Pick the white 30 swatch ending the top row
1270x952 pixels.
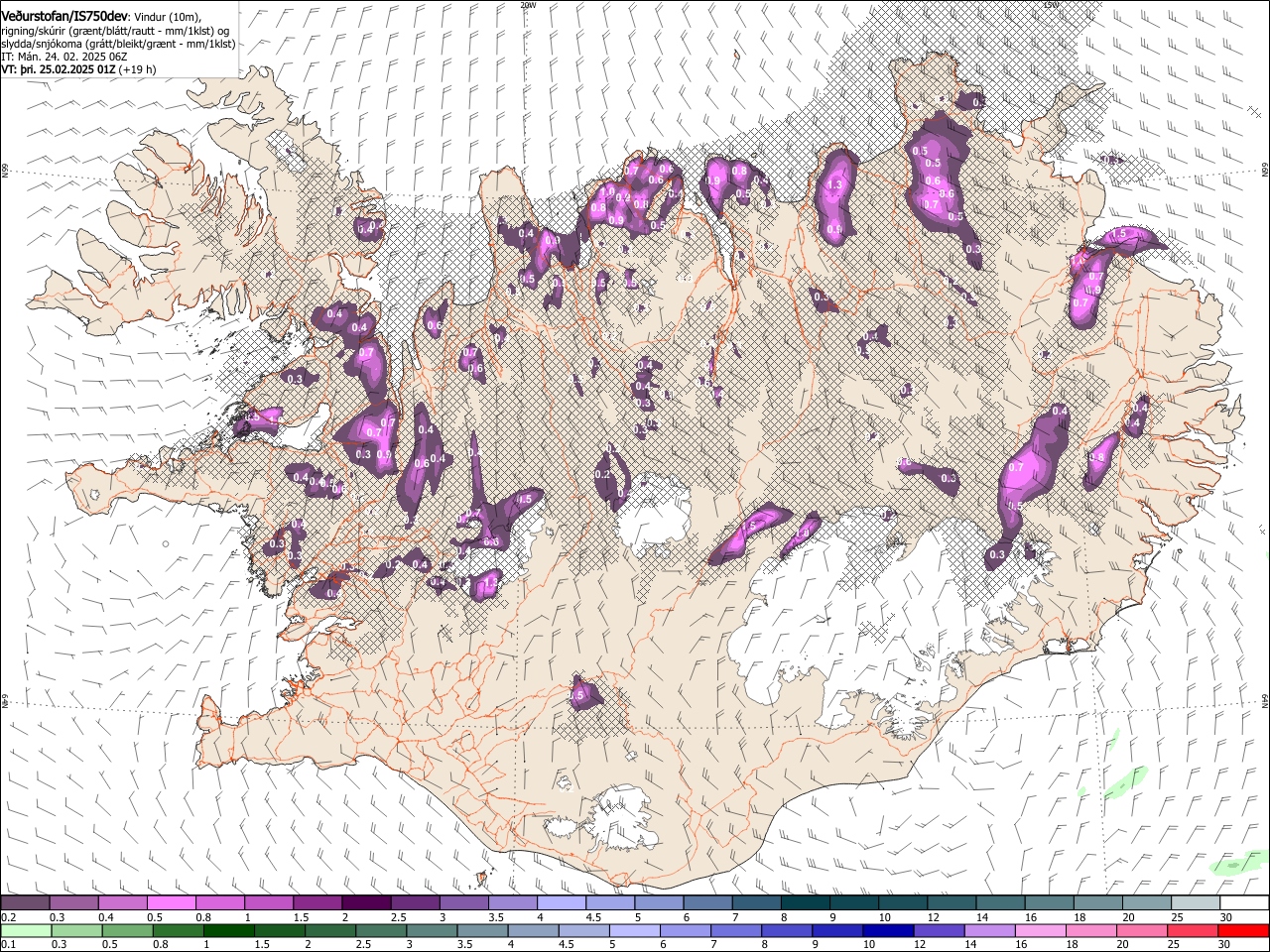point(1244,903)
